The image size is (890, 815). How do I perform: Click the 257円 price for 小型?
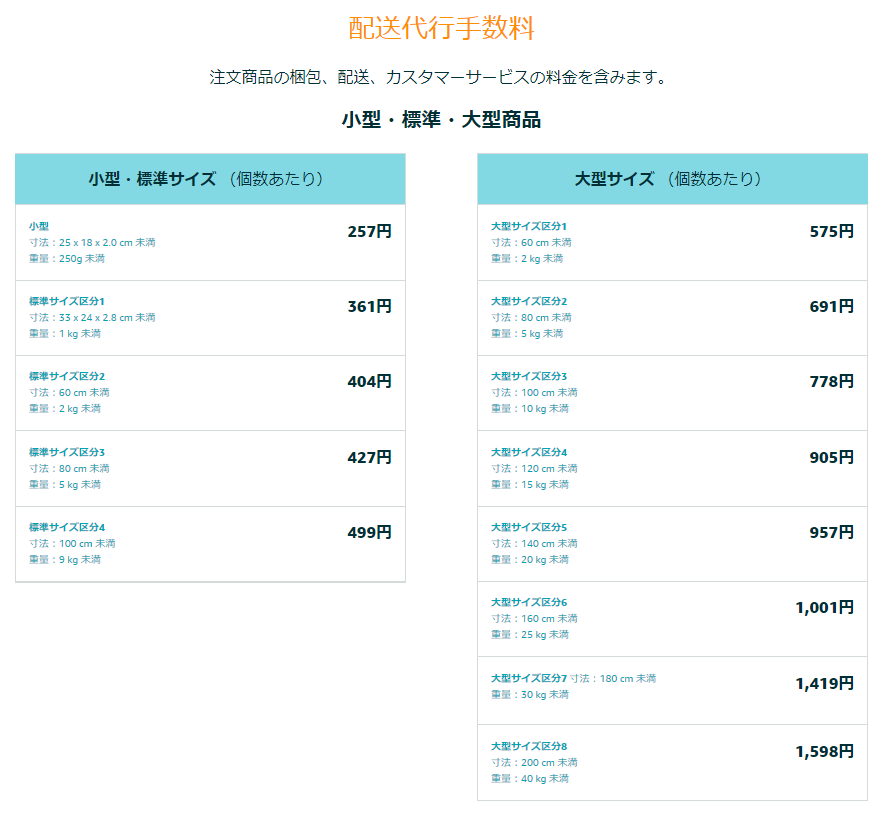[369, 232]
